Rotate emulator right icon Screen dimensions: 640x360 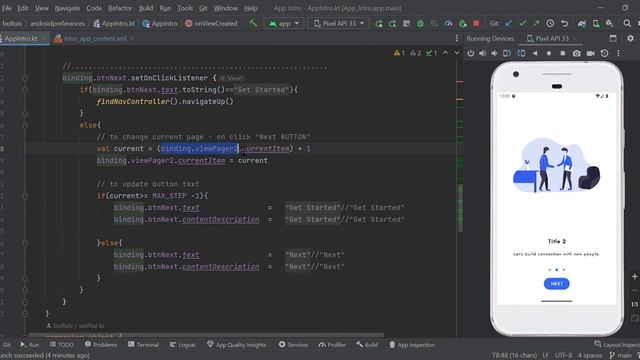[521, 53]
